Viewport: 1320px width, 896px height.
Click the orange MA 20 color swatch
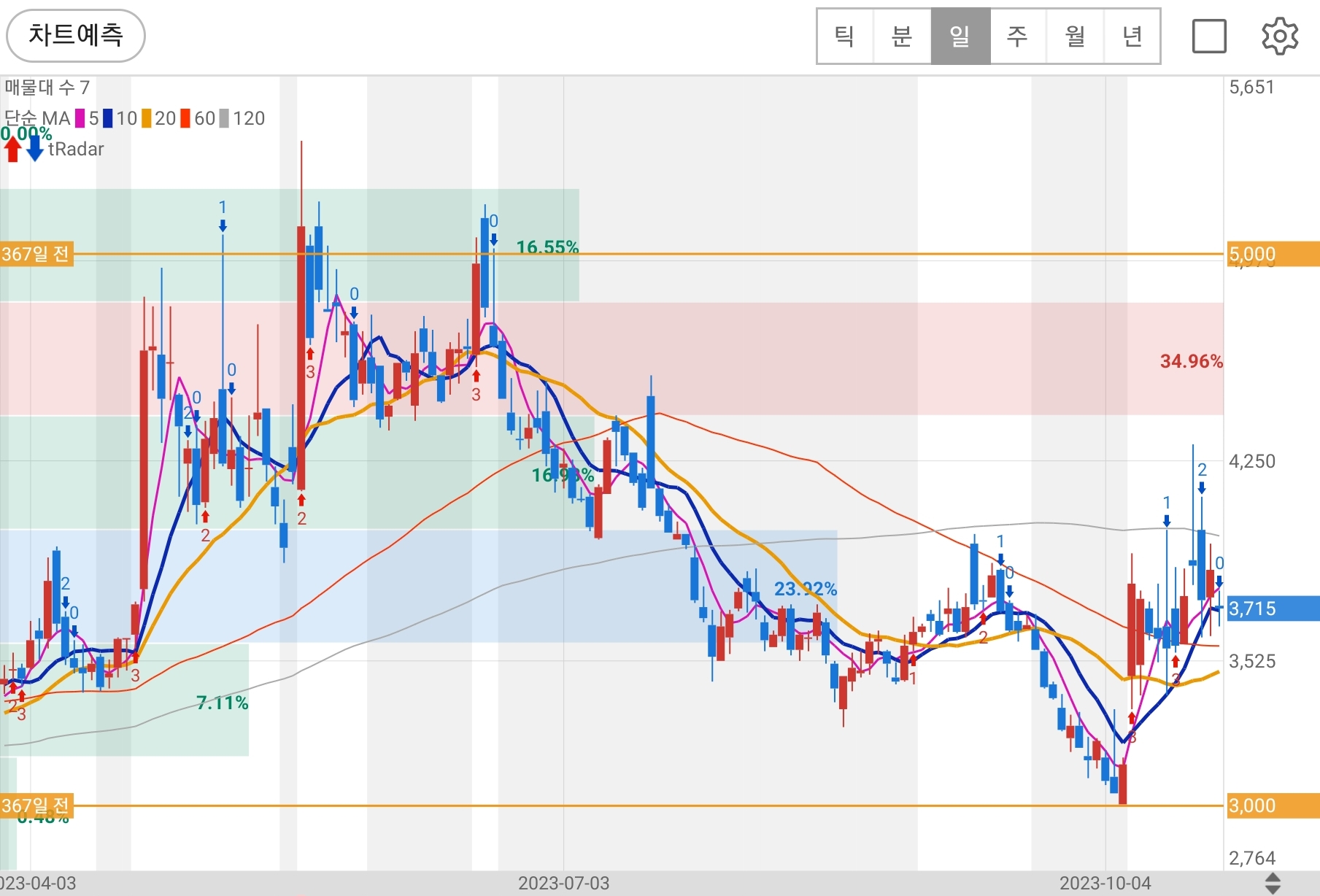coord(147,118)
